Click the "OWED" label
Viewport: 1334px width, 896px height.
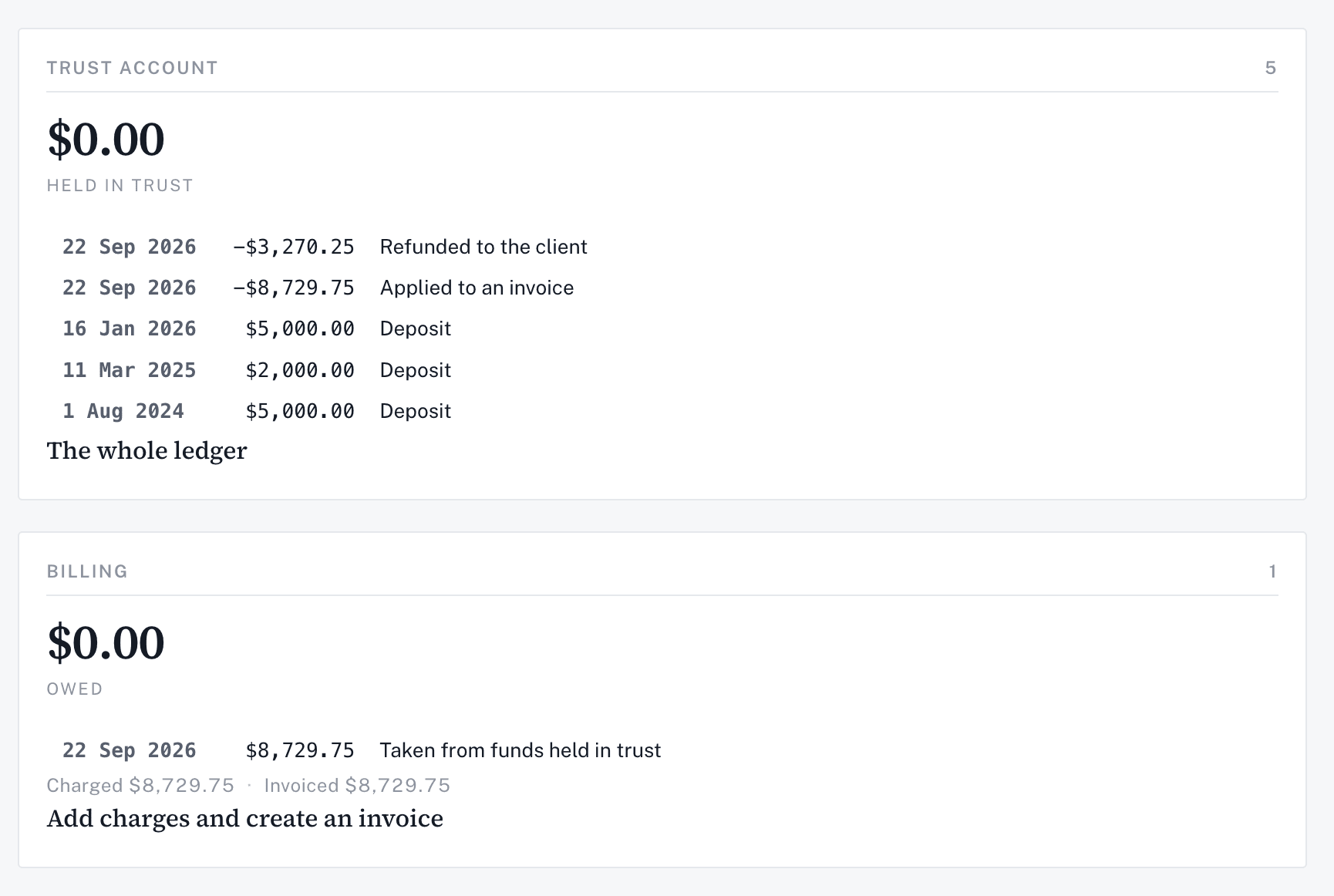pyautogui.click(x=75, y=689)
